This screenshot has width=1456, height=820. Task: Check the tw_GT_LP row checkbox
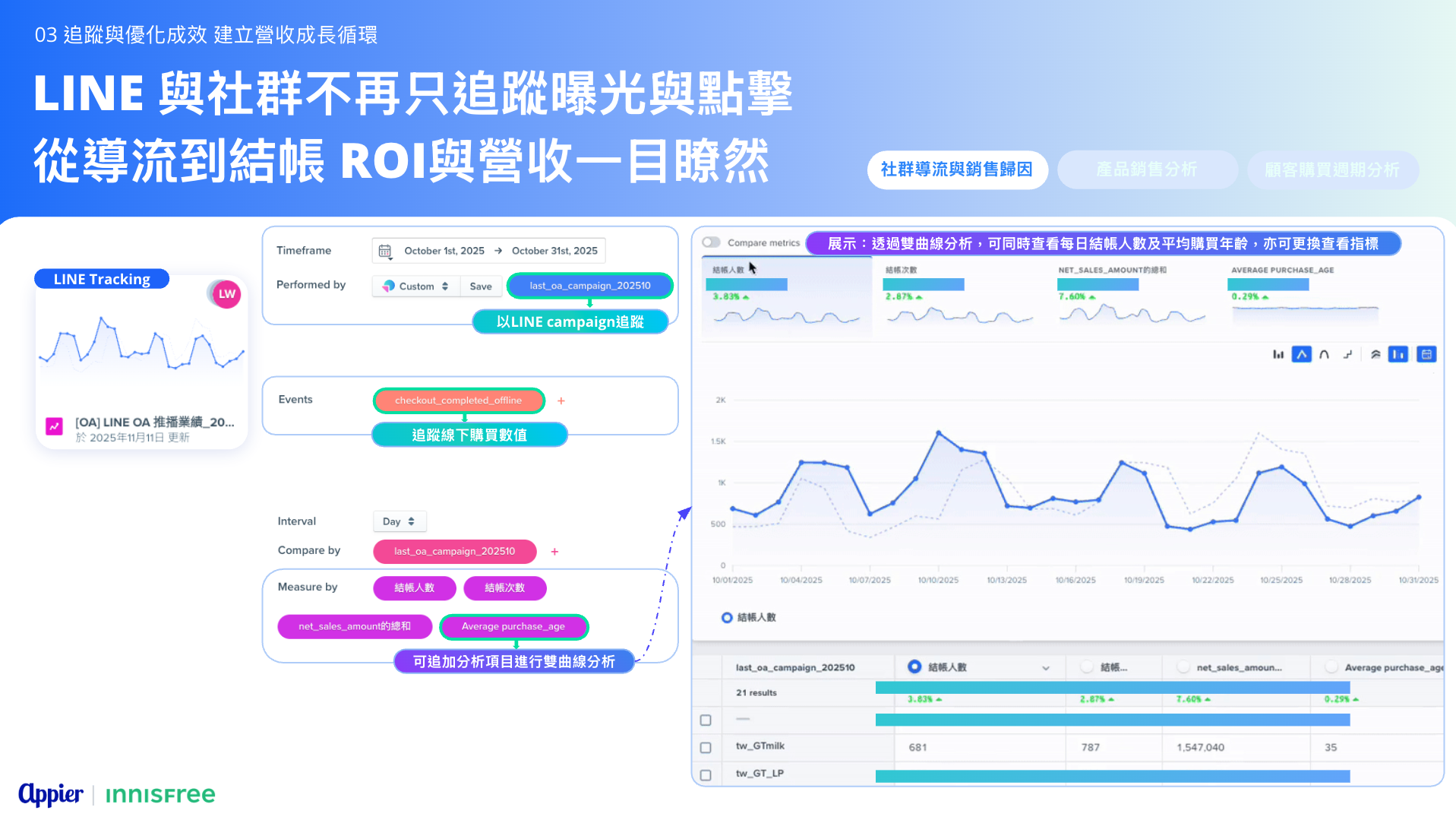[x=706, y=775]
